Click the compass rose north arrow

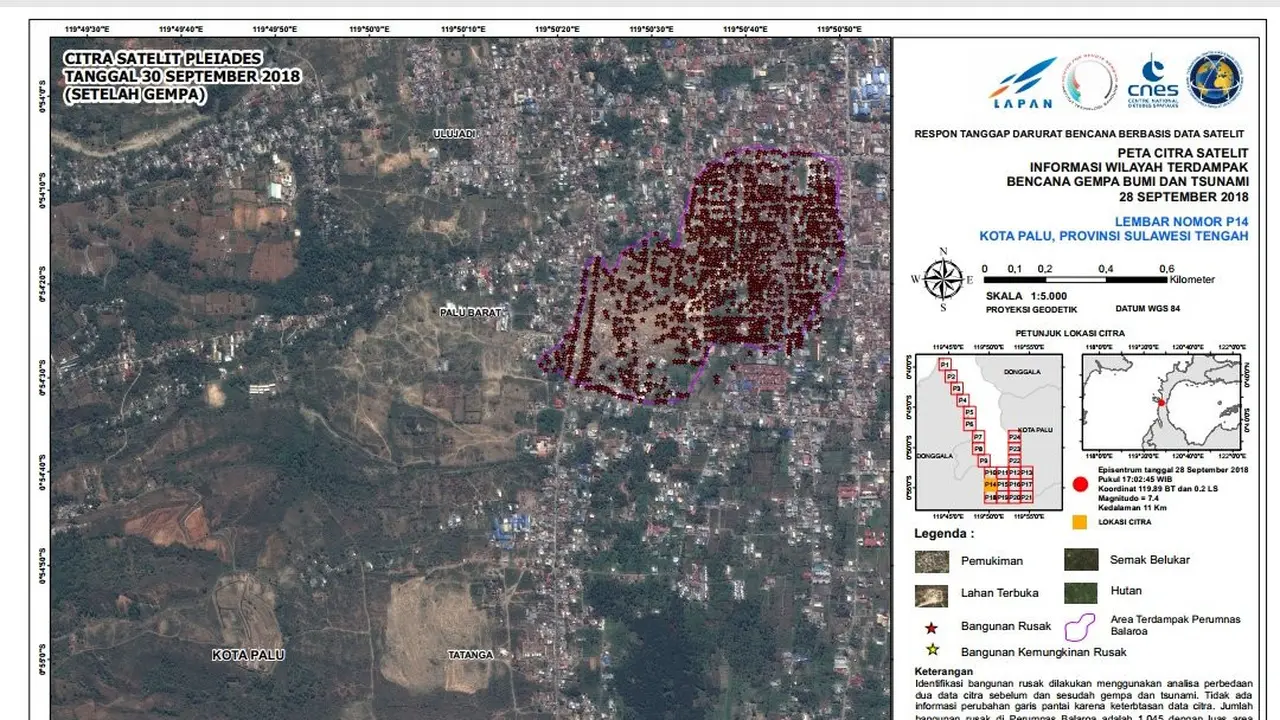click(941, 279)
